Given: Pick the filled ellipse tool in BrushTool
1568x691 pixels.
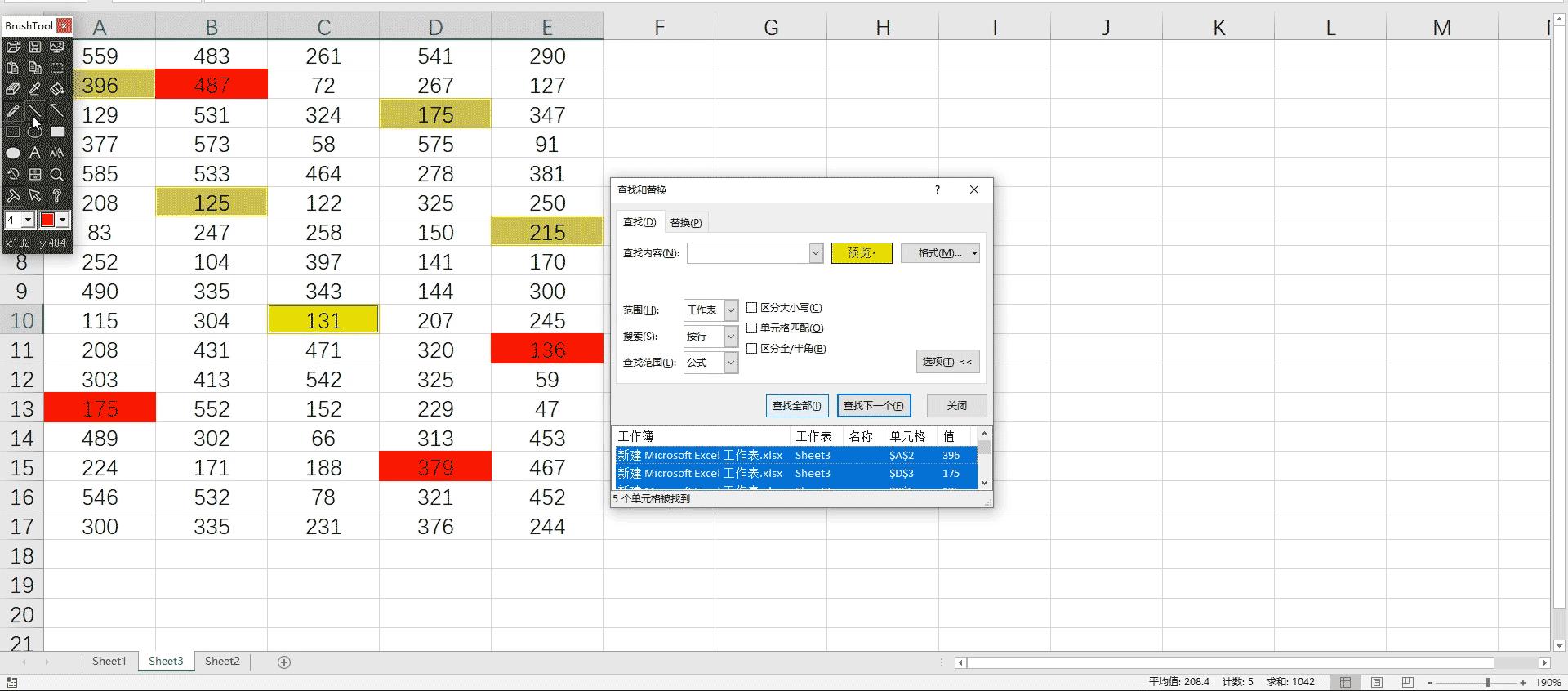Looking at the screenshot, I should [x=13, y=153].
